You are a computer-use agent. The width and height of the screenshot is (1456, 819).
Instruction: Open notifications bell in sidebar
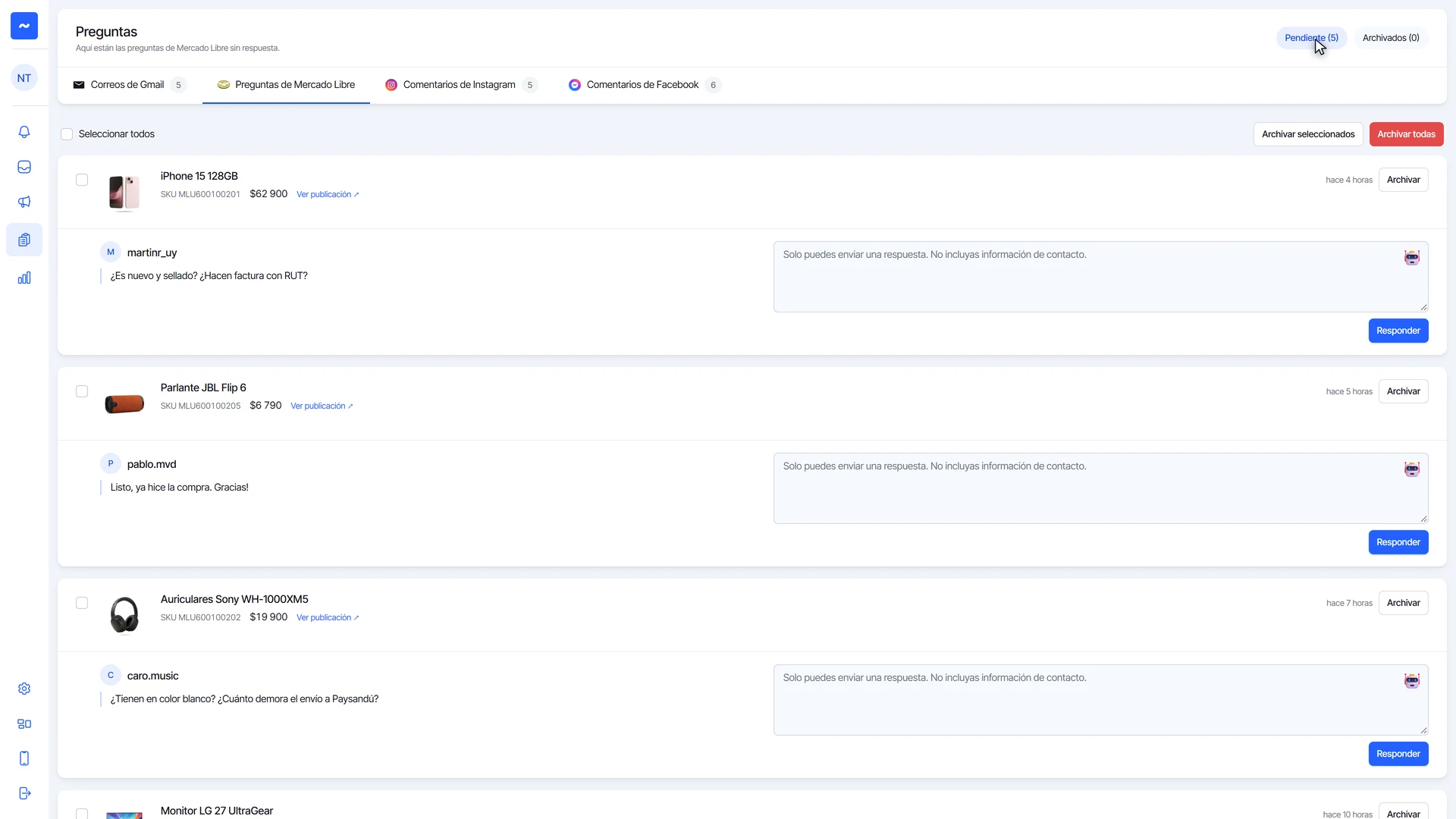24,132
